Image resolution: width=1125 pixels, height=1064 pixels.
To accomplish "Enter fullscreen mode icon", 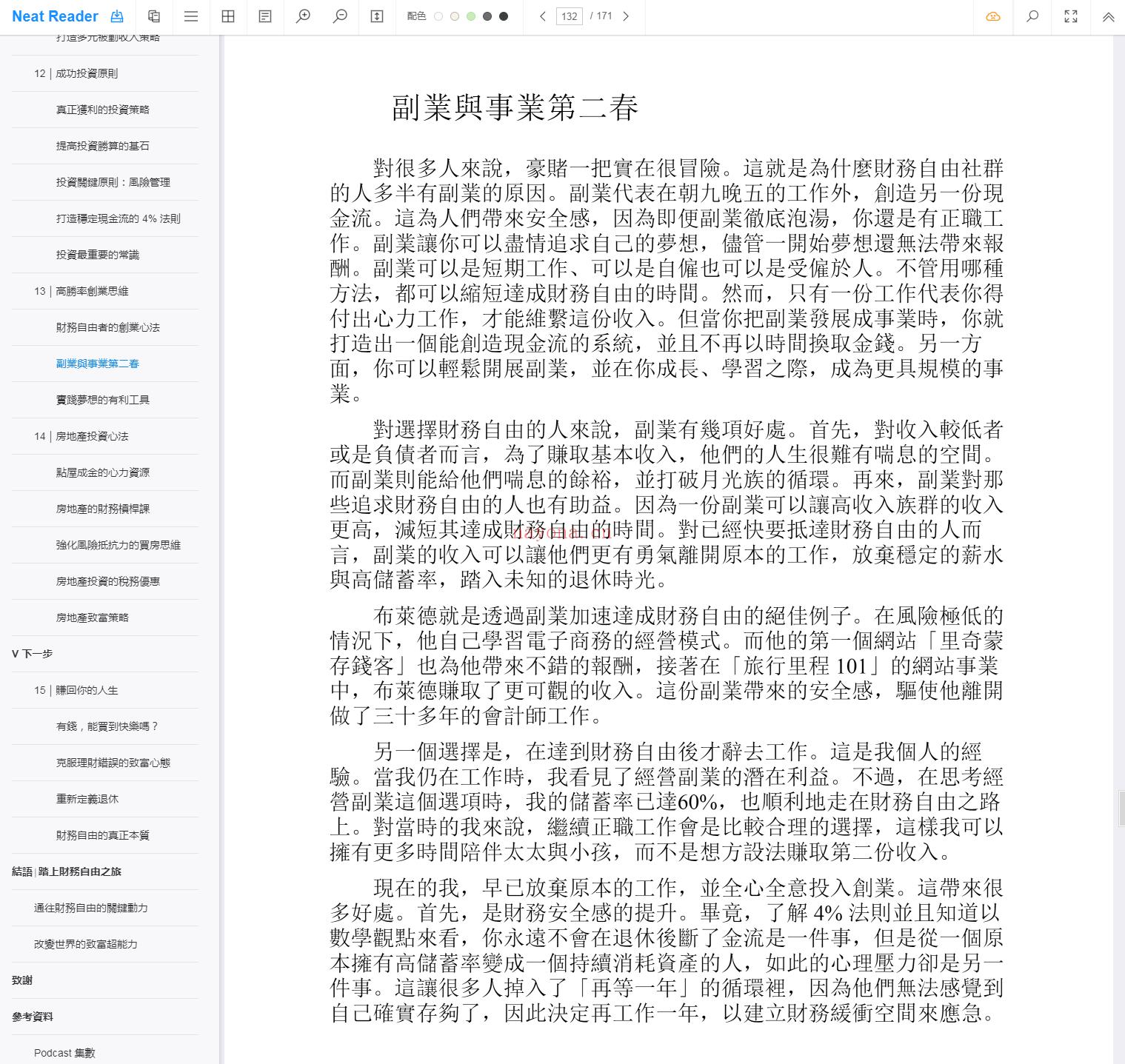I will coord(1071,16).
